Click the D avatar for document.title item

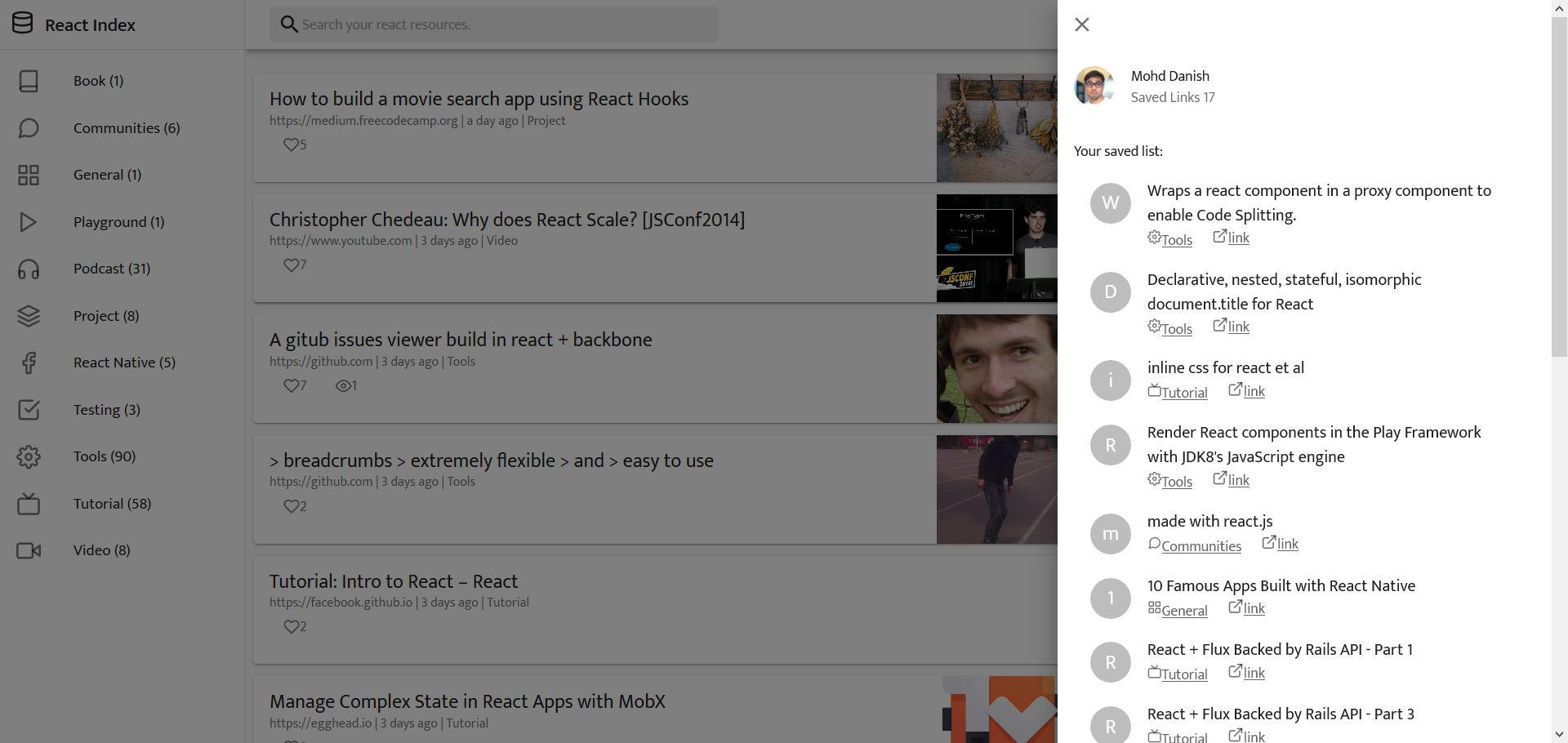click(x=1111, y=291)
